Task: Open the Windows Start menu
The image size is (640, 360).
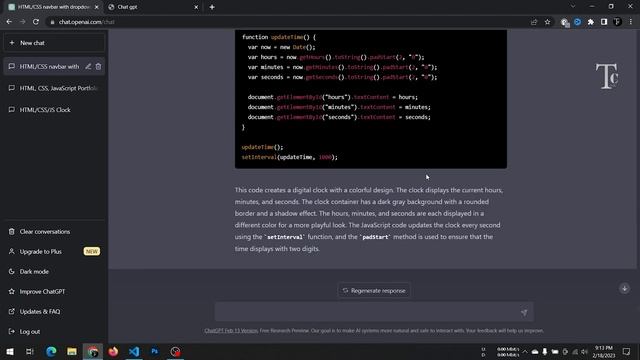Action: click(10, 351)
